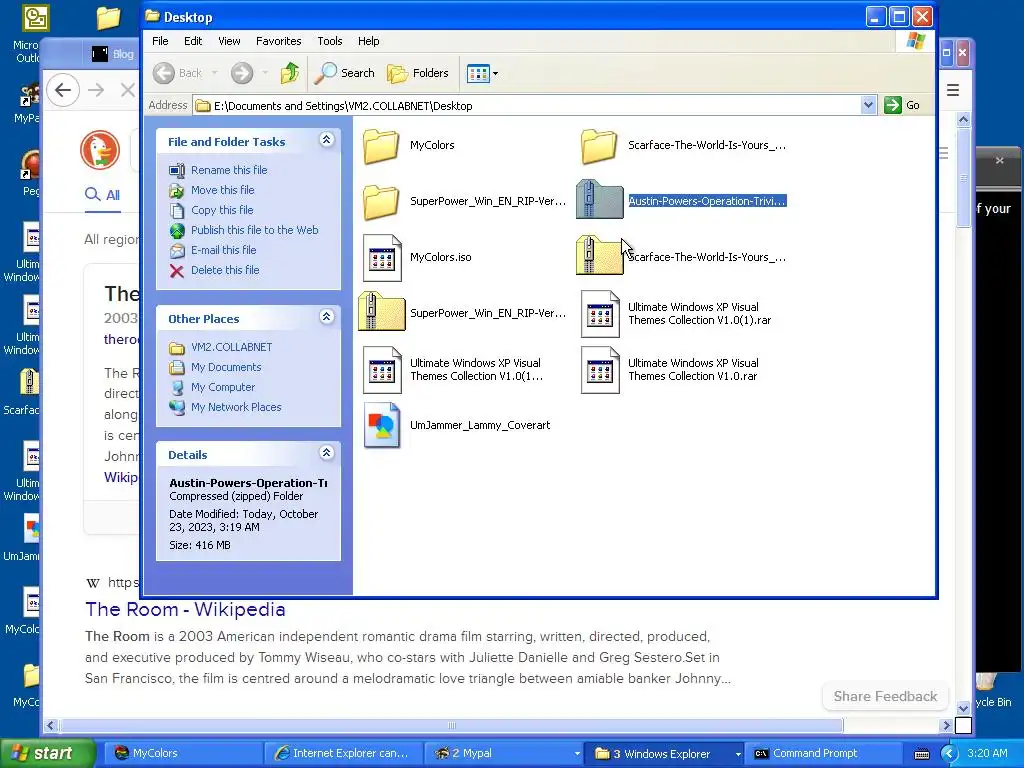Go to My Documents link
Viewport: 1024px width, 768px height.
tap(225, 367)
